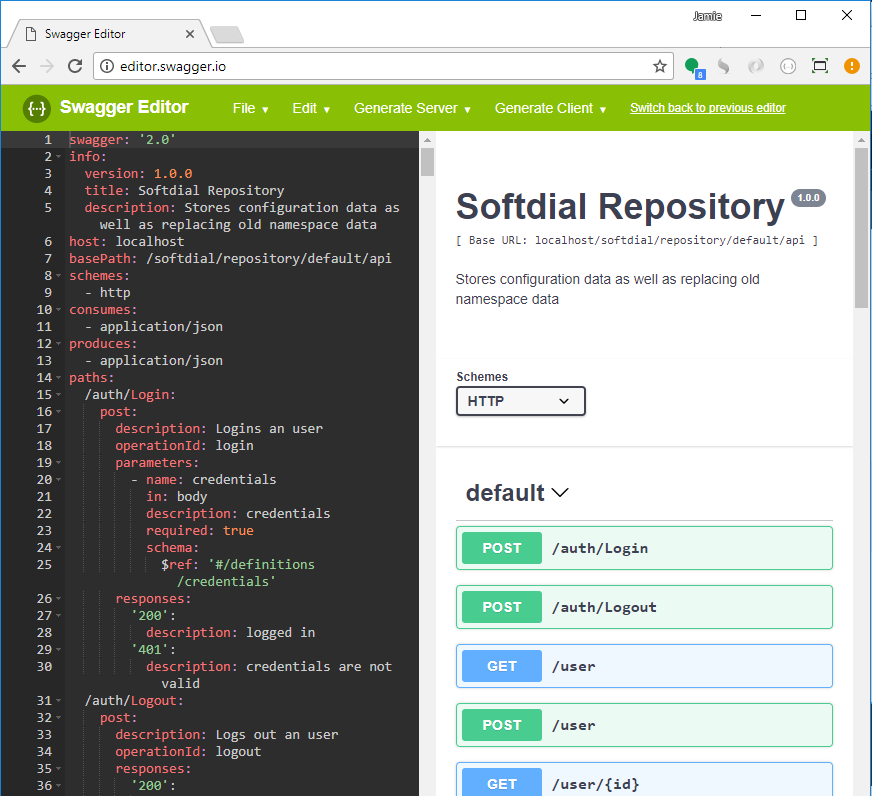This screenshot has height=796, width=872.
Task: Fold the schemes block at line 8
Action: point(58,276)
